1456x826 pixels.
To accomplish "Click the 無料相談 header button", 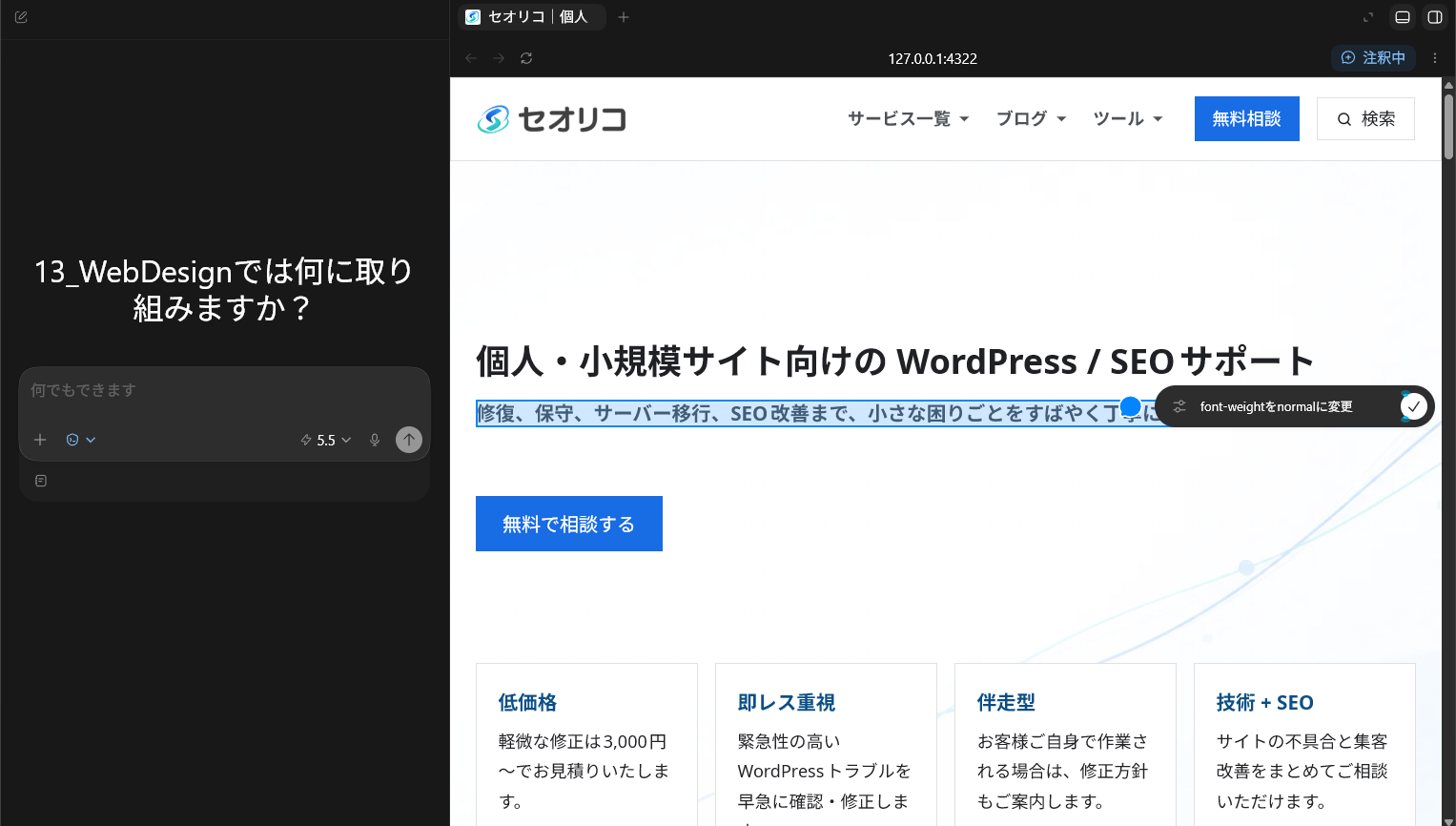I will 1247,119.
